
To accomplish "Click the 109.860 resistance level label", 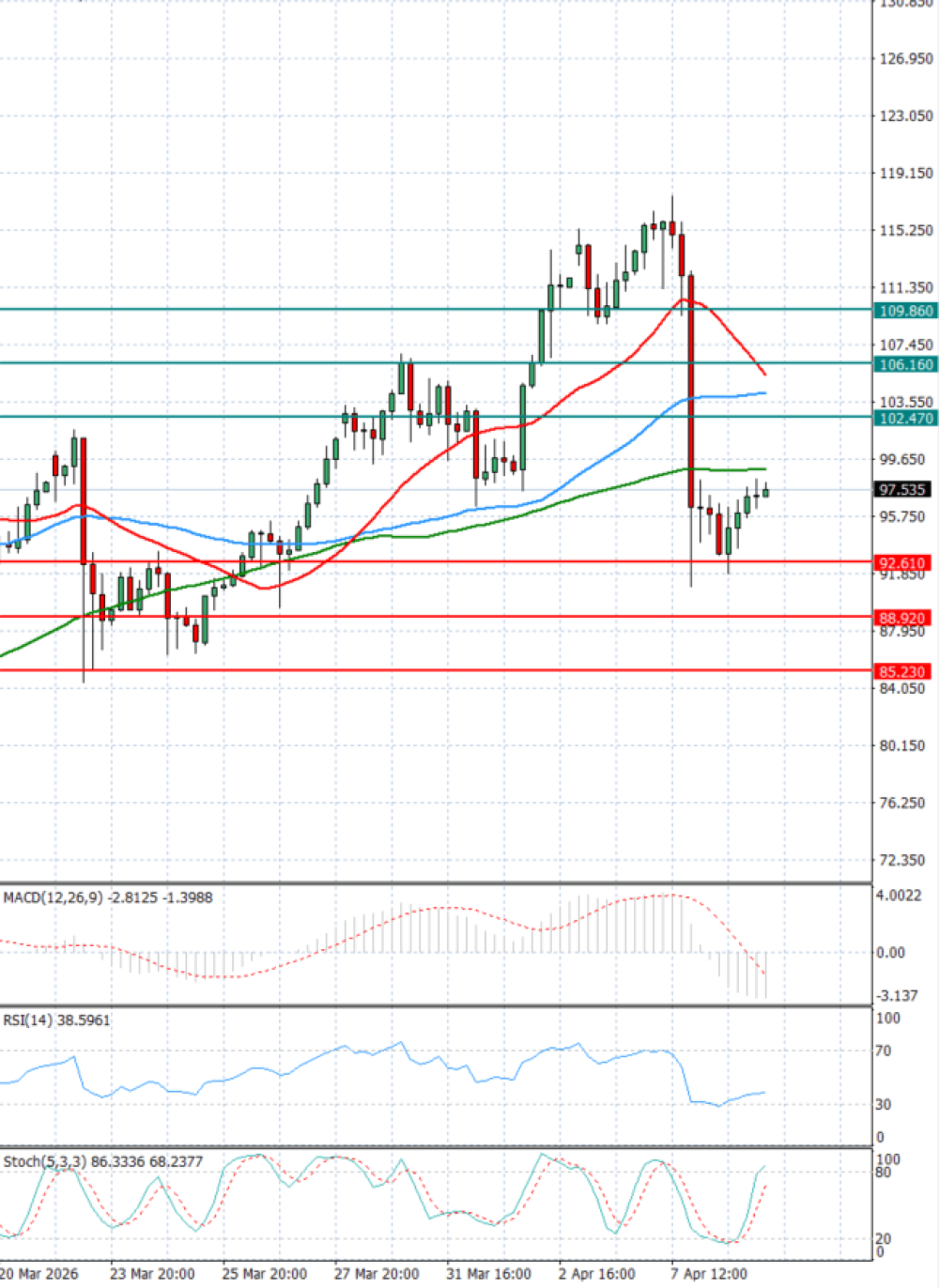I will click(x=904, y=311).
